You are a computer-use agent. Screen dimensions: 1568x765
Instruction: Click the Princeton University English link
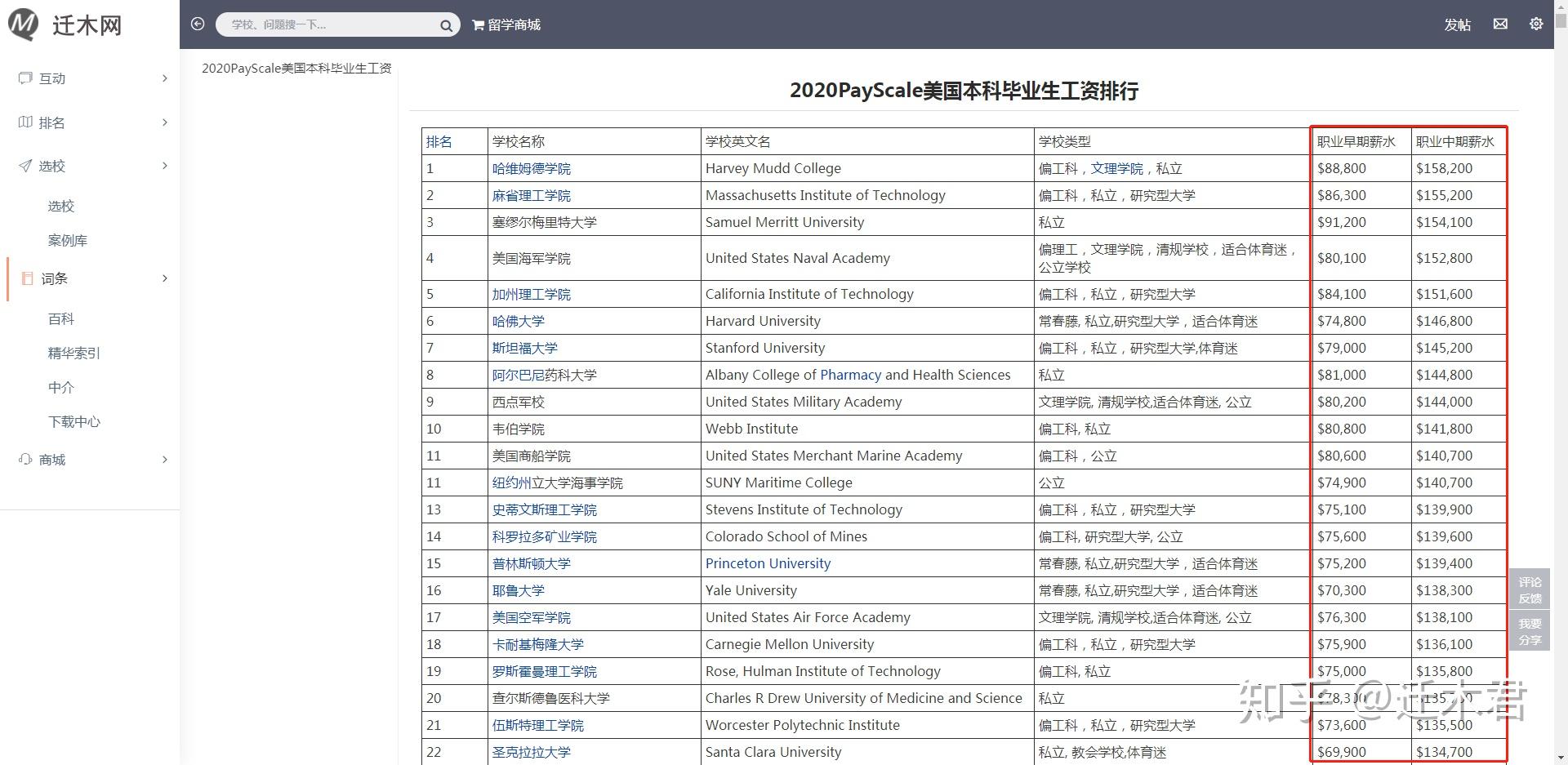(768, 563)
